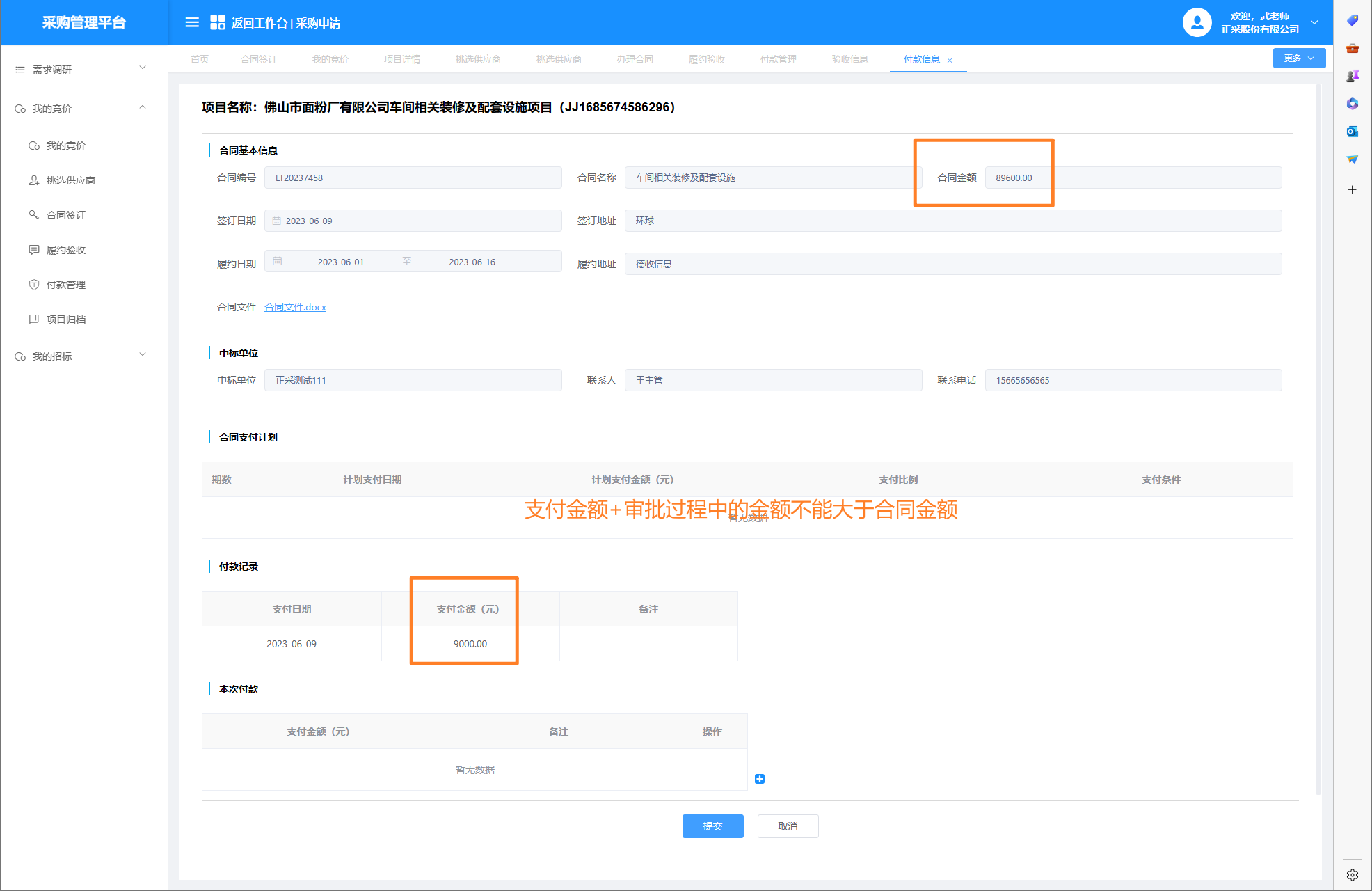Click the Outlook icon in browser sidebar
The height and width of the screenshot is (891, 1372).
point(1352,132)
